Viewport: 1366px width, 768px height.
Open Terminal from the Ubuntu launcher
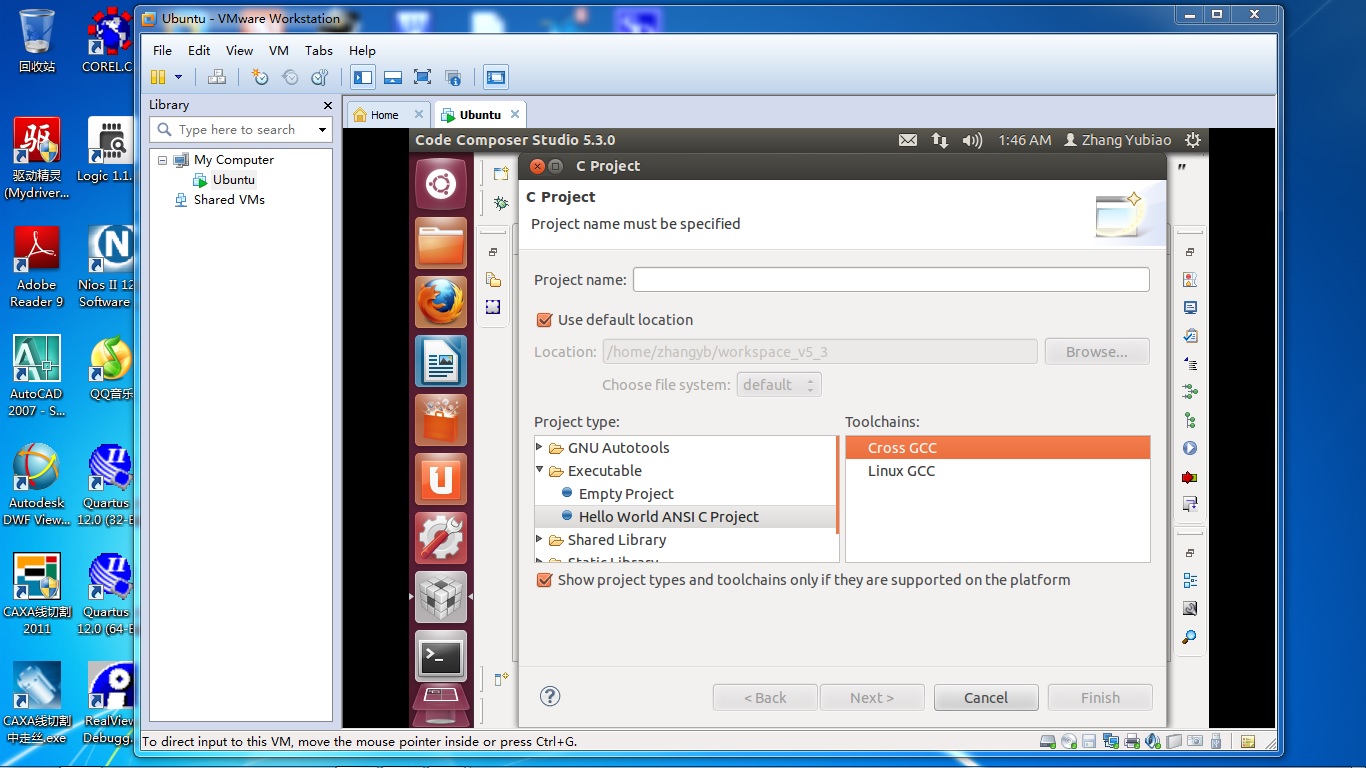(x=441, y=656)
